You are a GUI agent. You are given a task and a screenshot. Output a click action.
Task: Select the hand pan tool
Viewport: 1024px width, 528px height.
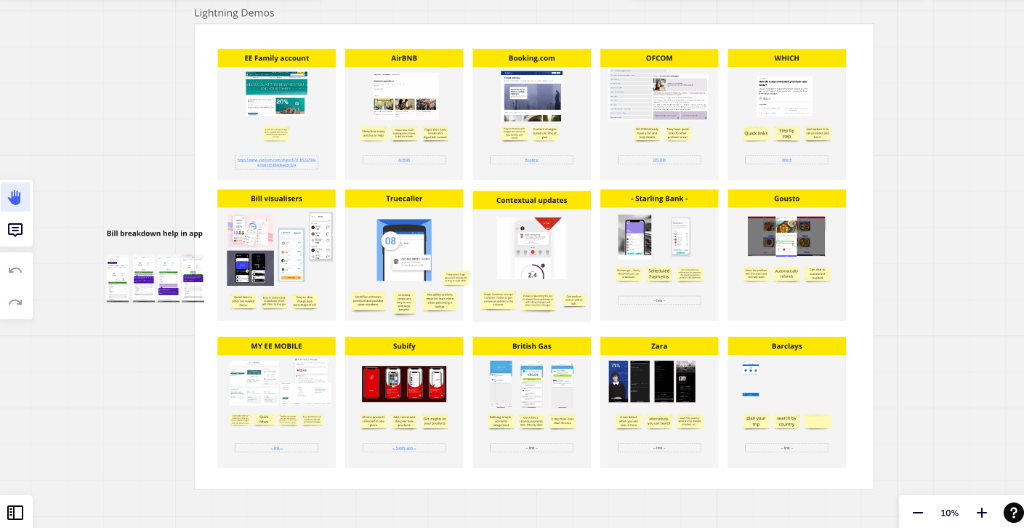(16, 197)
